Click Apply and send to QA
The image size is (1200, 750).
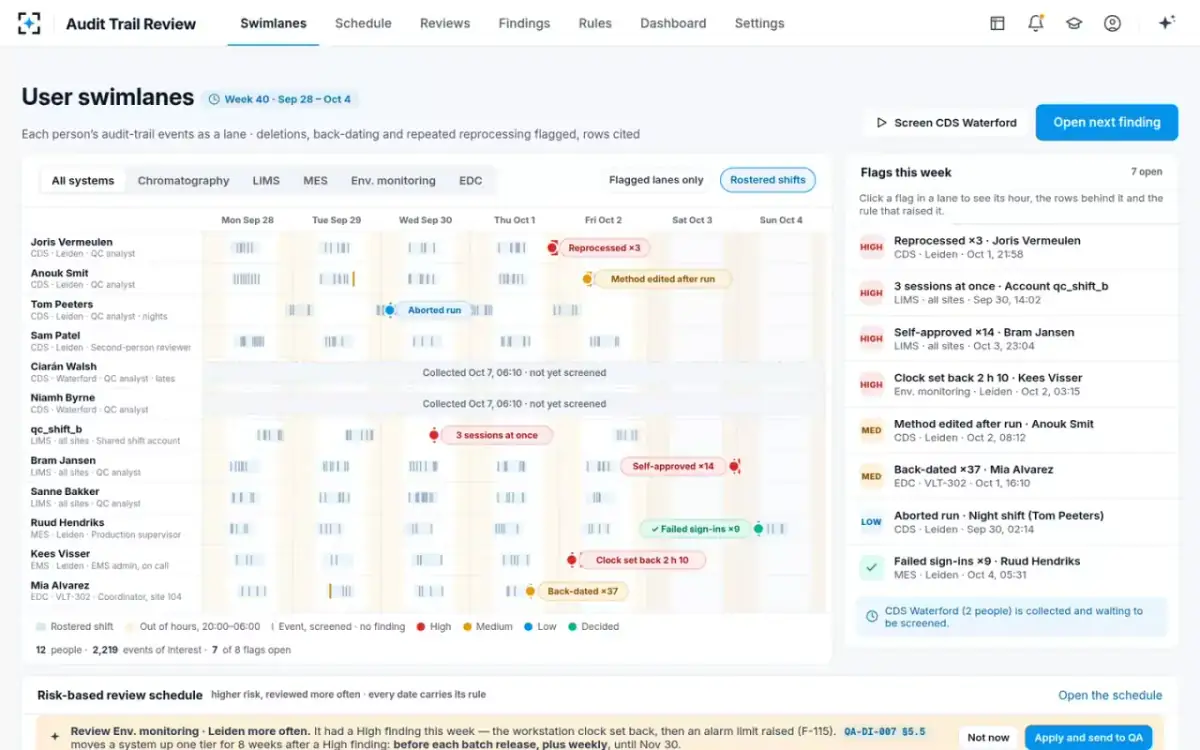tap(1088, 737)
